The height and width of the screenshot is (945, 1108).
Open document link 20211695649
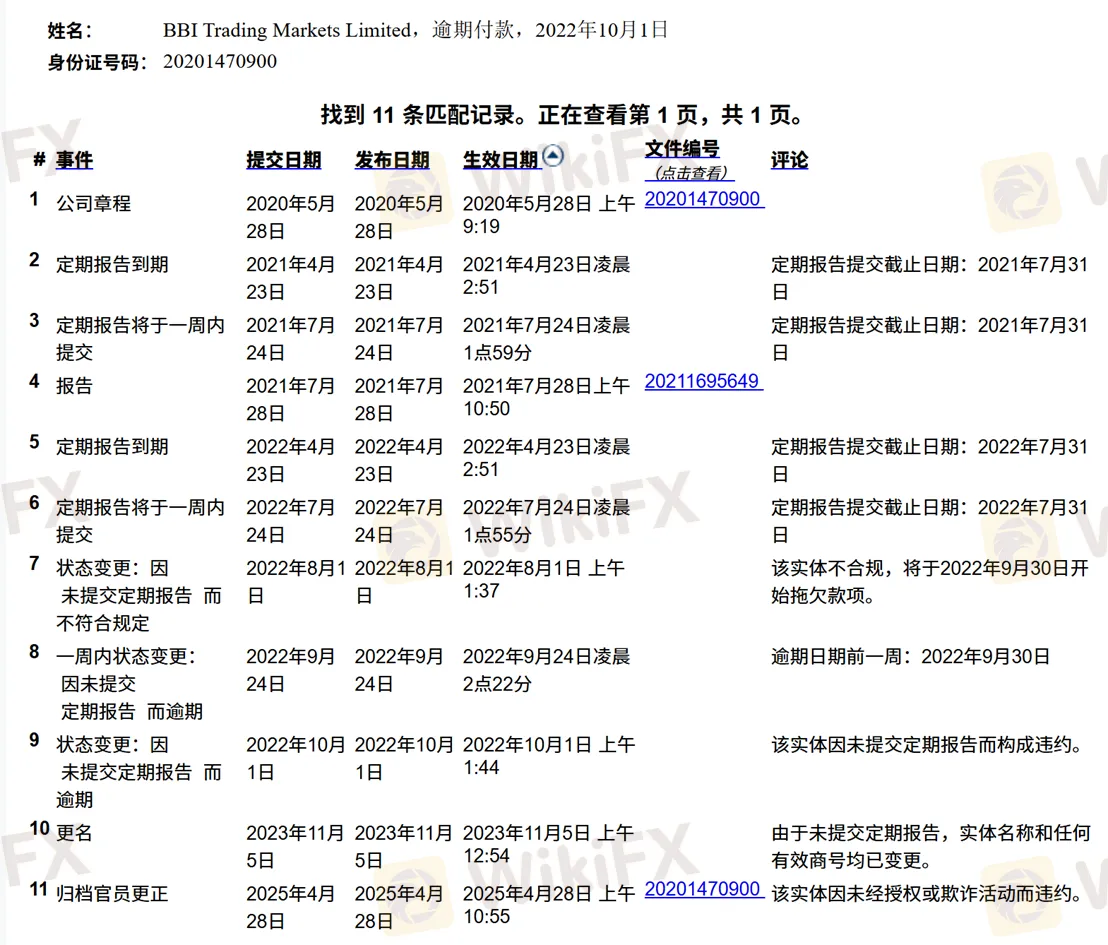[x=703, y=382]
